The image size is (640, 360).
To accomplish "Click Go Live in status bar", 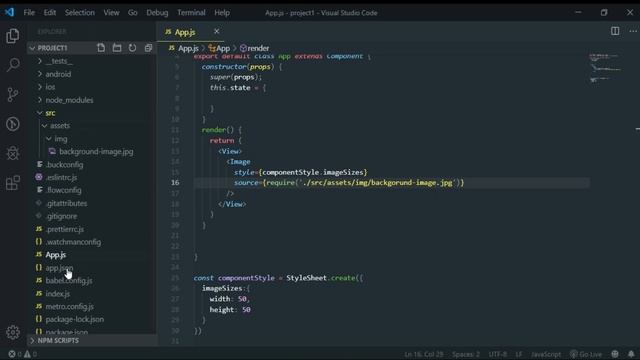I will tap(586, 354).
